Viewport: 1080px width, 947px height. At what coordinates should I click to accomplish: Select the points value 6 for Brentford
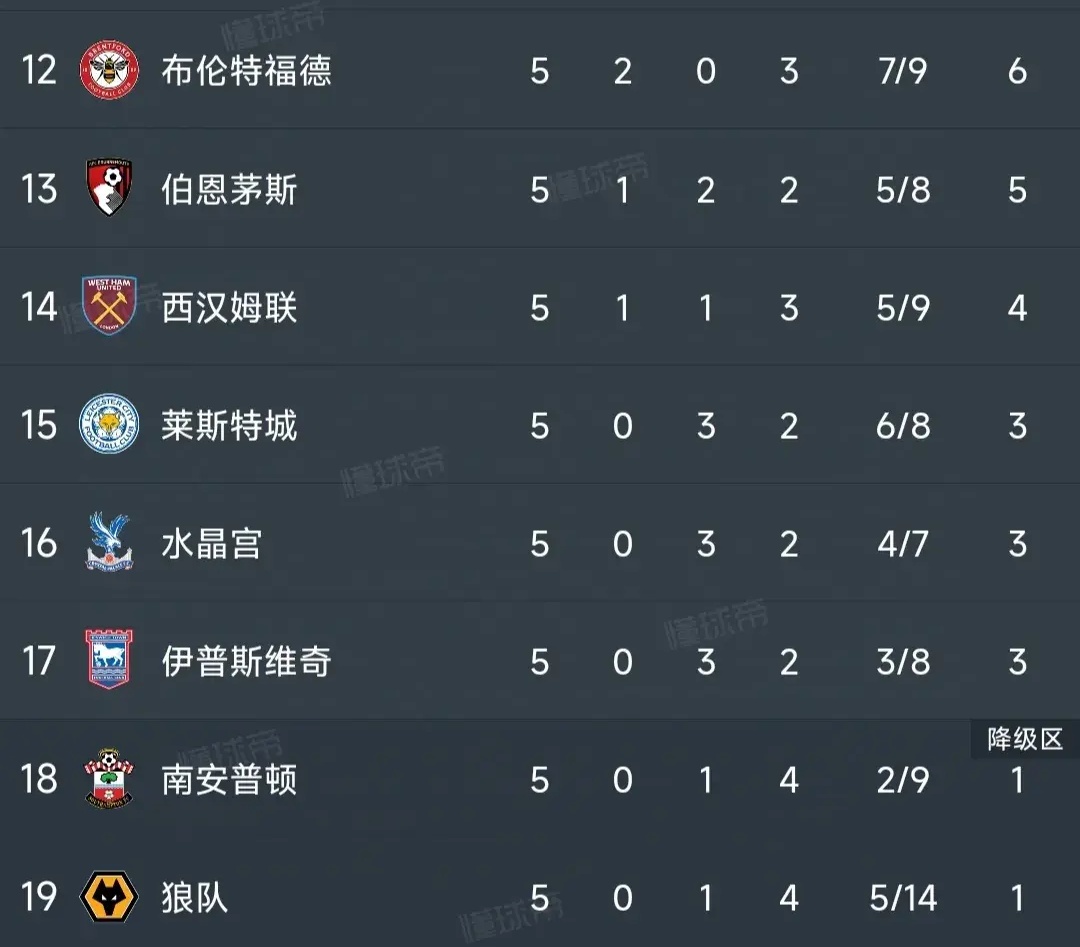click(1017, 72)
